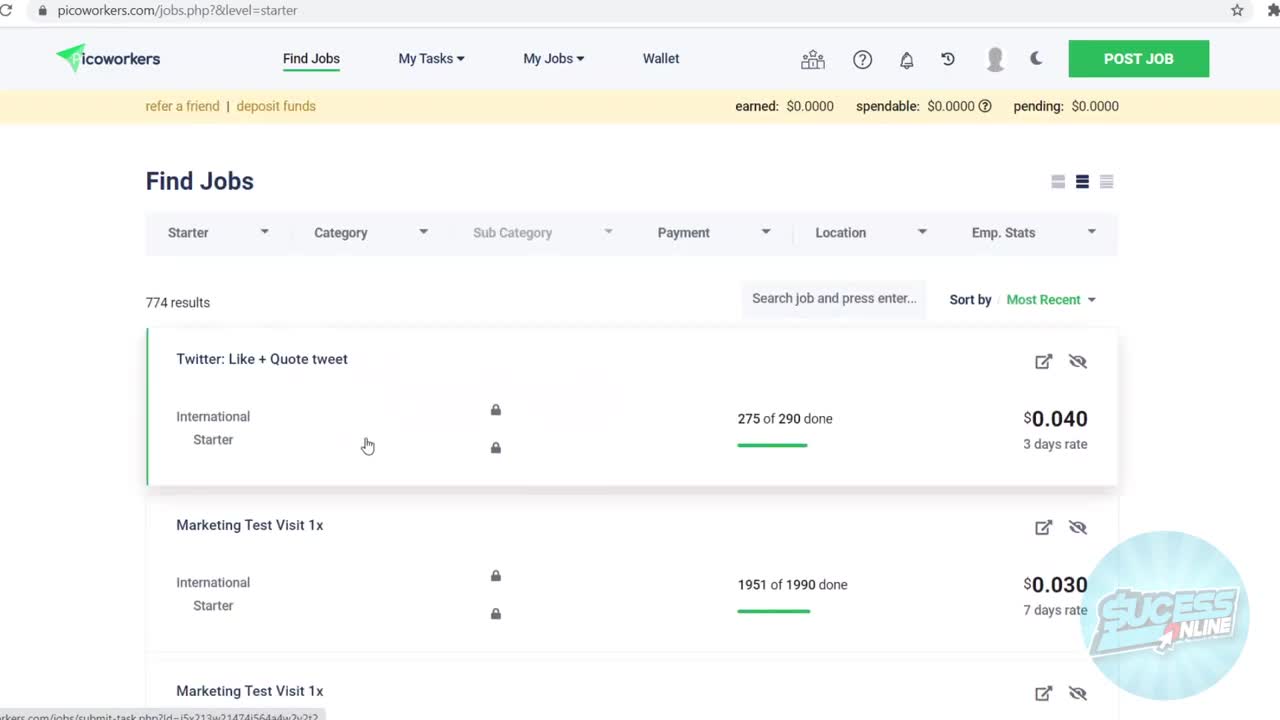This screenshot has height=720, width=1280.
Task: Click the deposit funds link
Action: pos(276,106)
